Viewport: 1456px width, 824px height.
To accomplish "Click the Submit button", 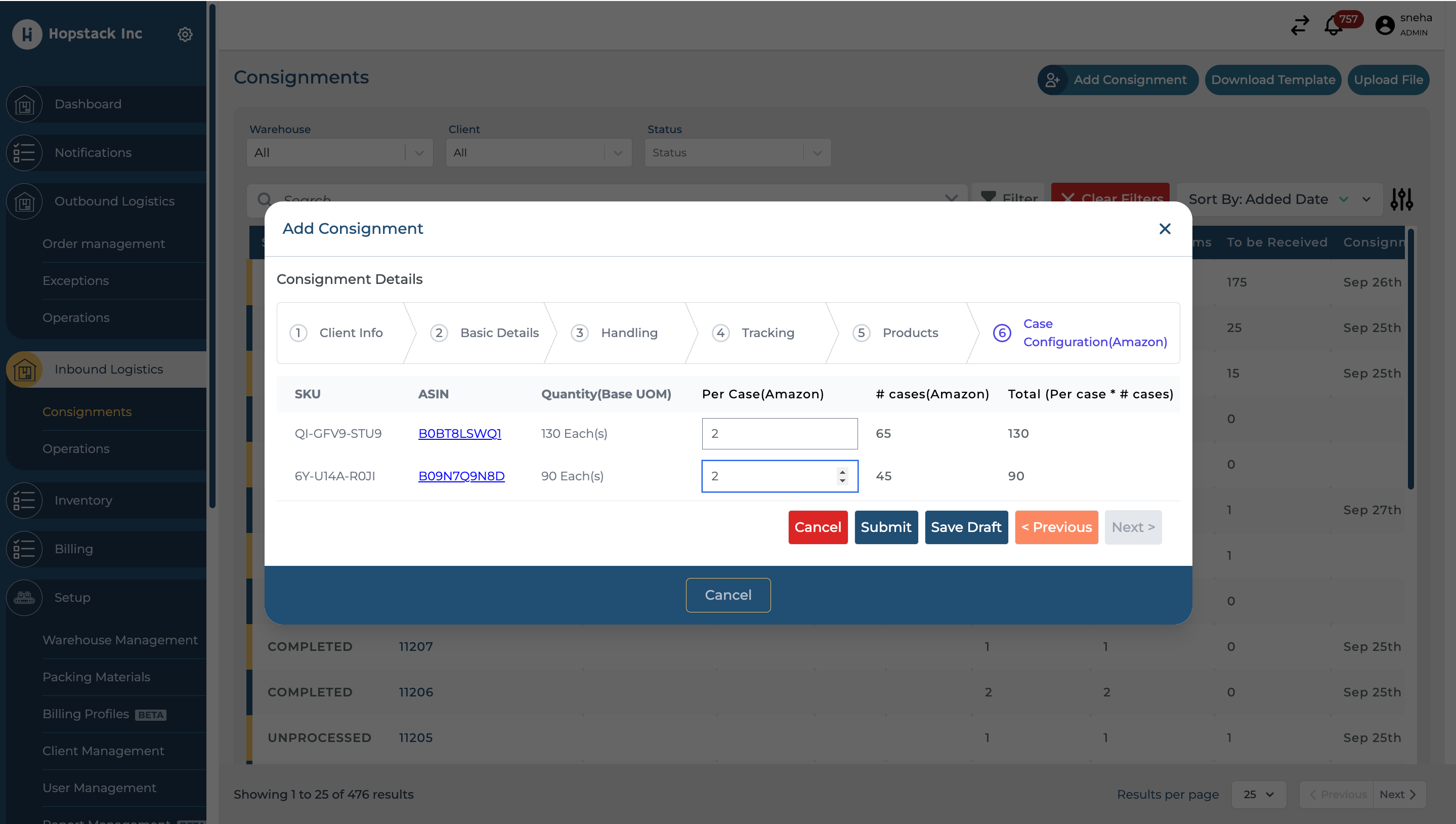I will 886,527.
